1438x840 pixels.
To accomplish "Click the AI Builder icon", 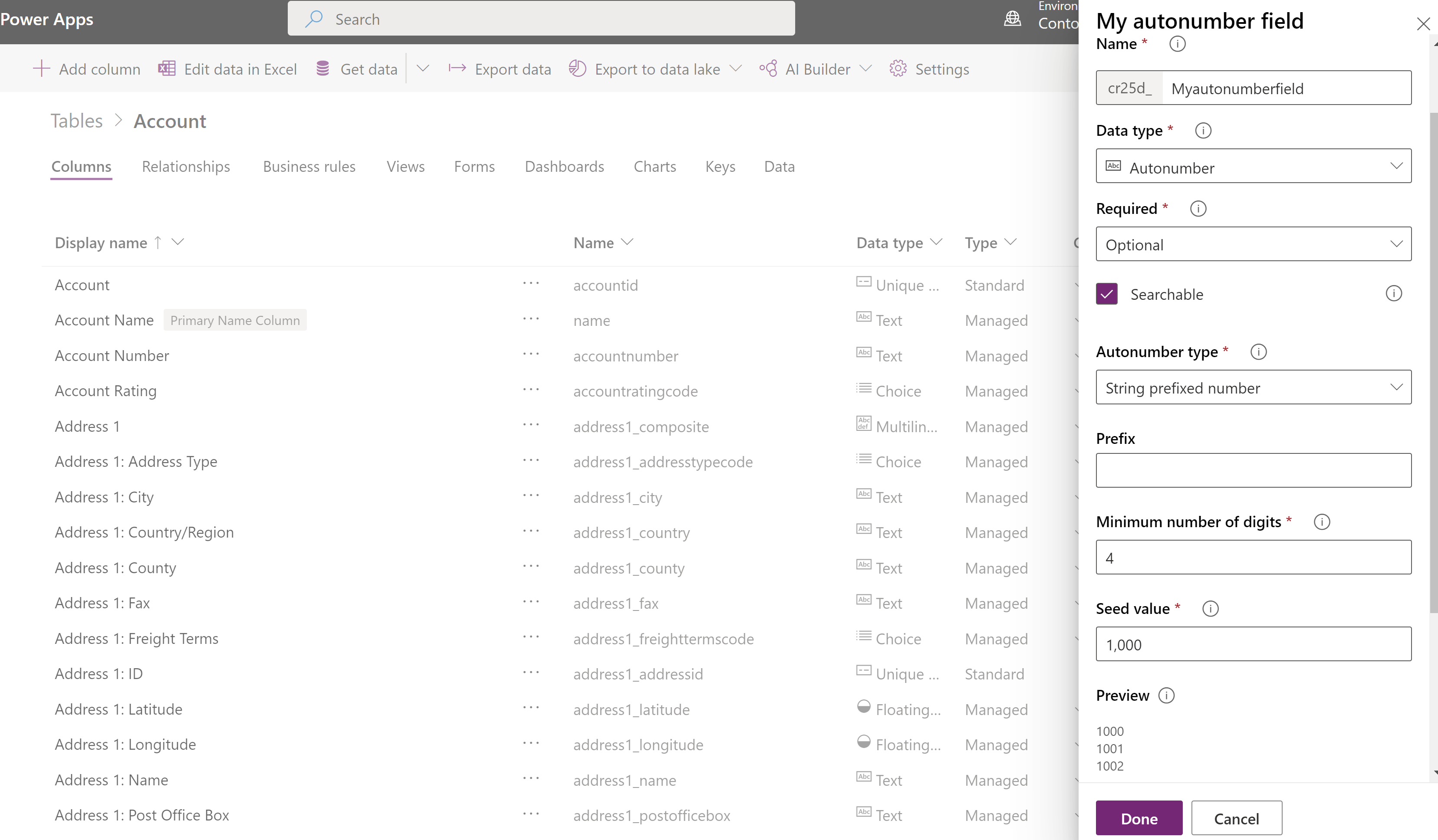I will coord(769,68).
